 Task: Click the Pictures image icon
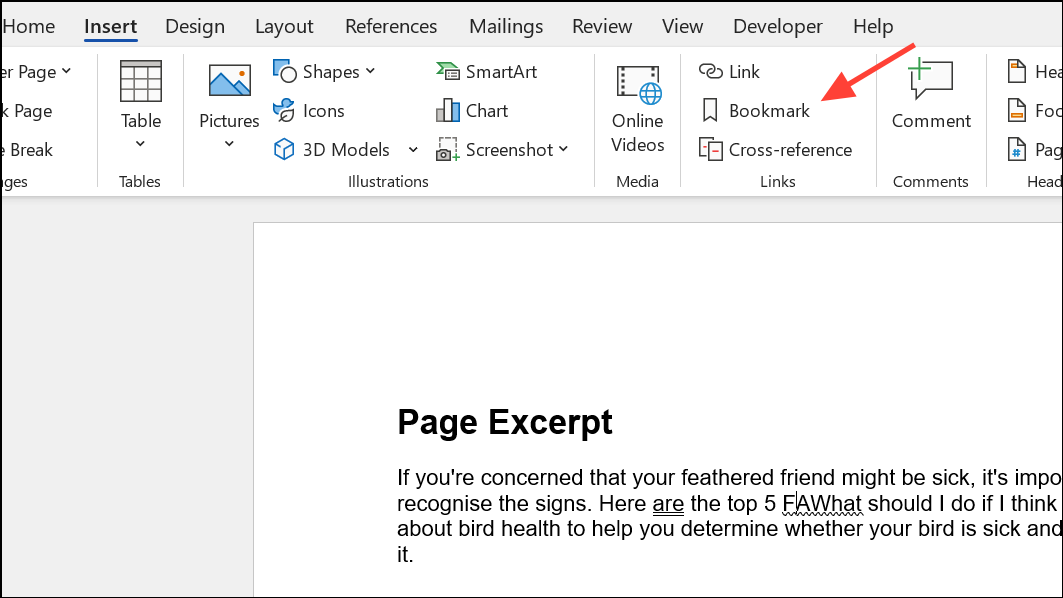pos(229,81)
